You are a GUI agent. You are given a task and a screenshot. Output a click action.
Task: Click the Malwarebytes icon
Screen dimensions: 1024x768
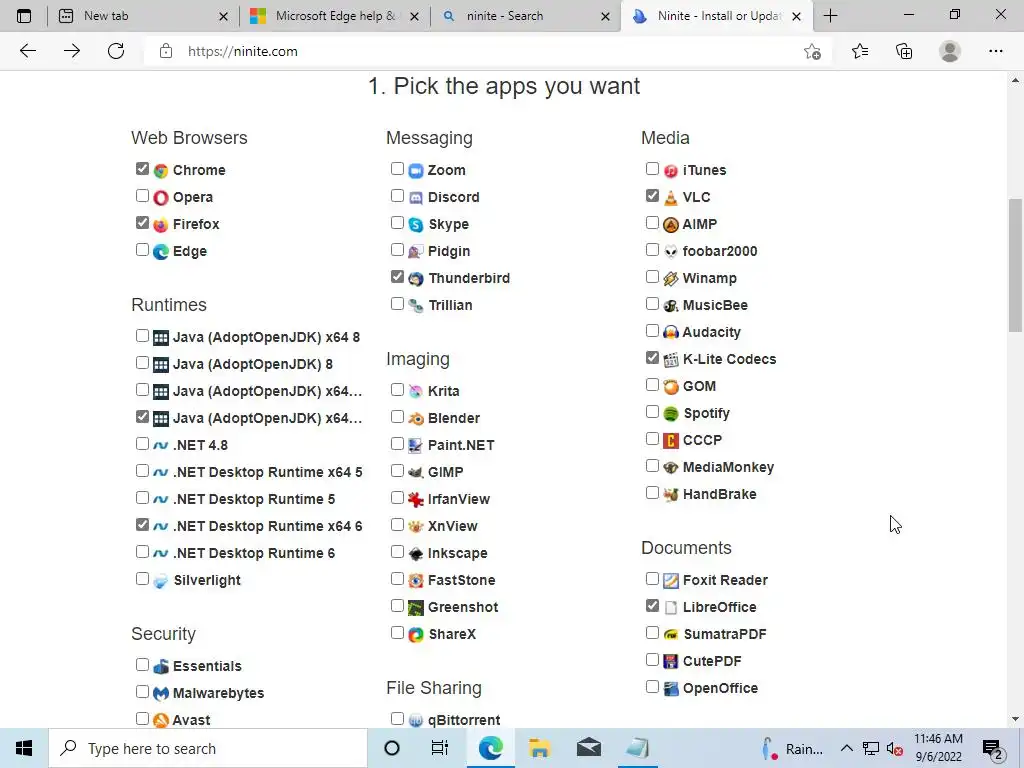[x=161, y=694]
